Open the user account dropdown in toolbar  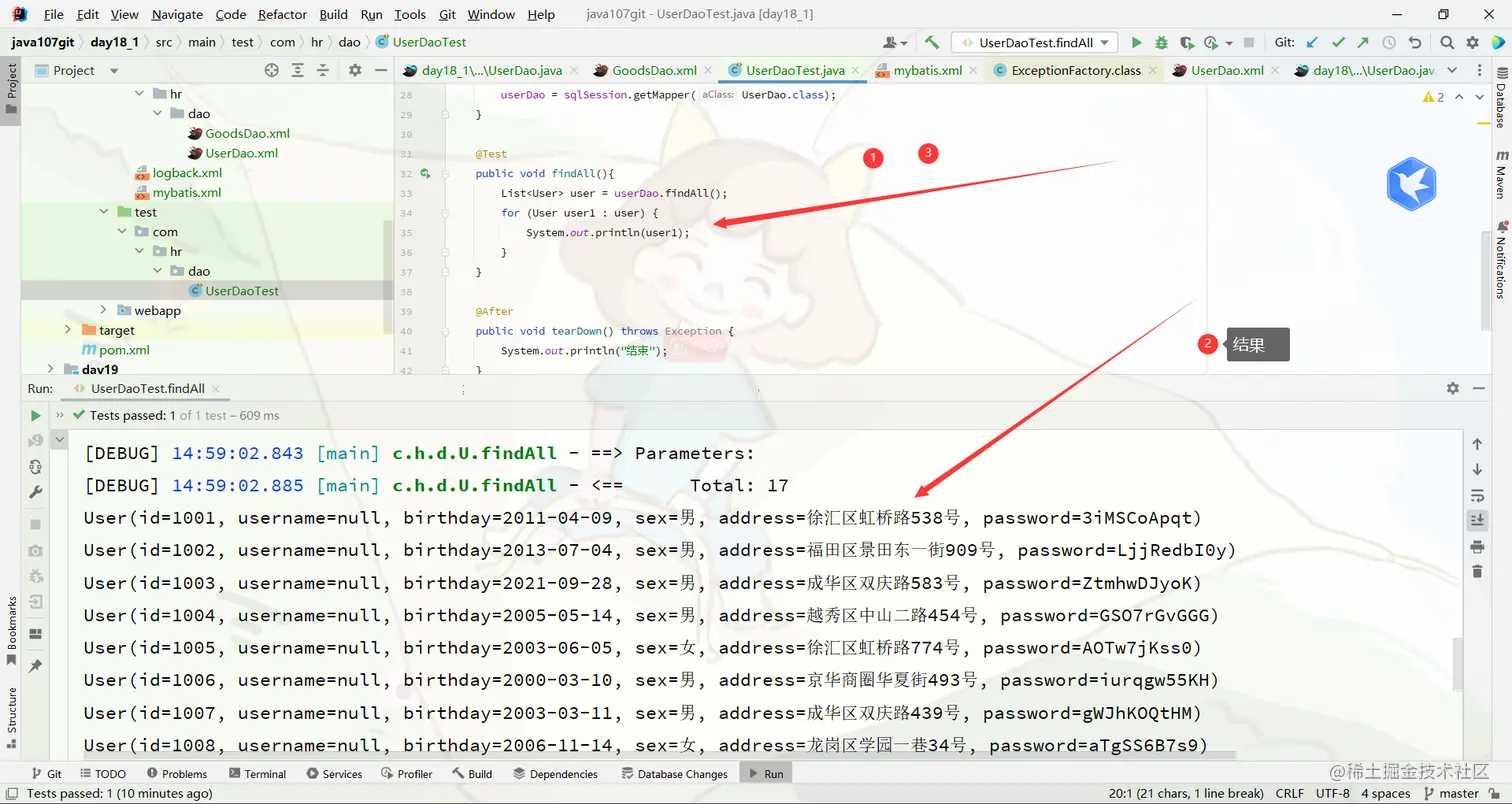tap(895, 43)
